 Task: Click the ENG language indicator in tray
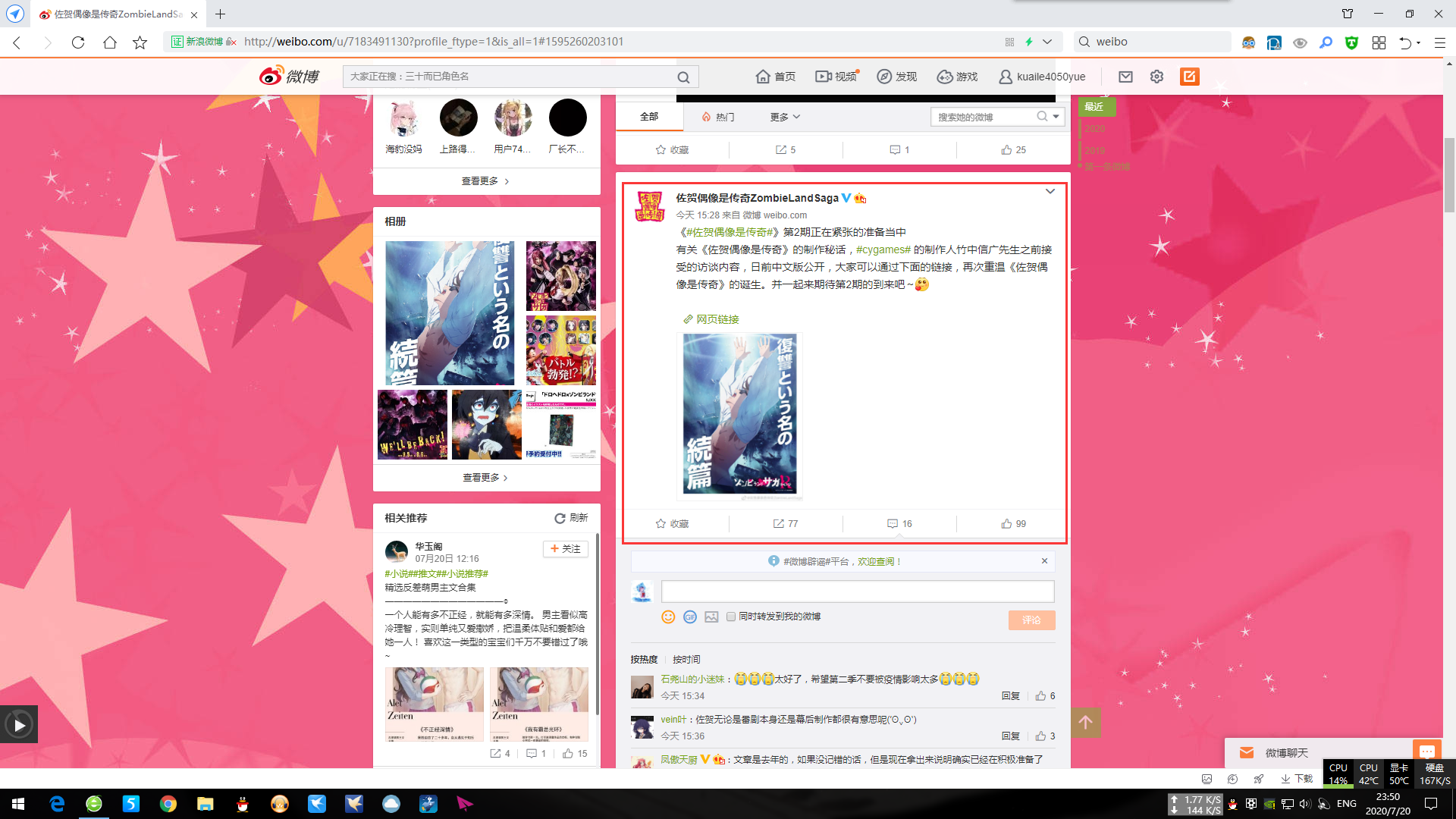click(x=1347, y=803)
